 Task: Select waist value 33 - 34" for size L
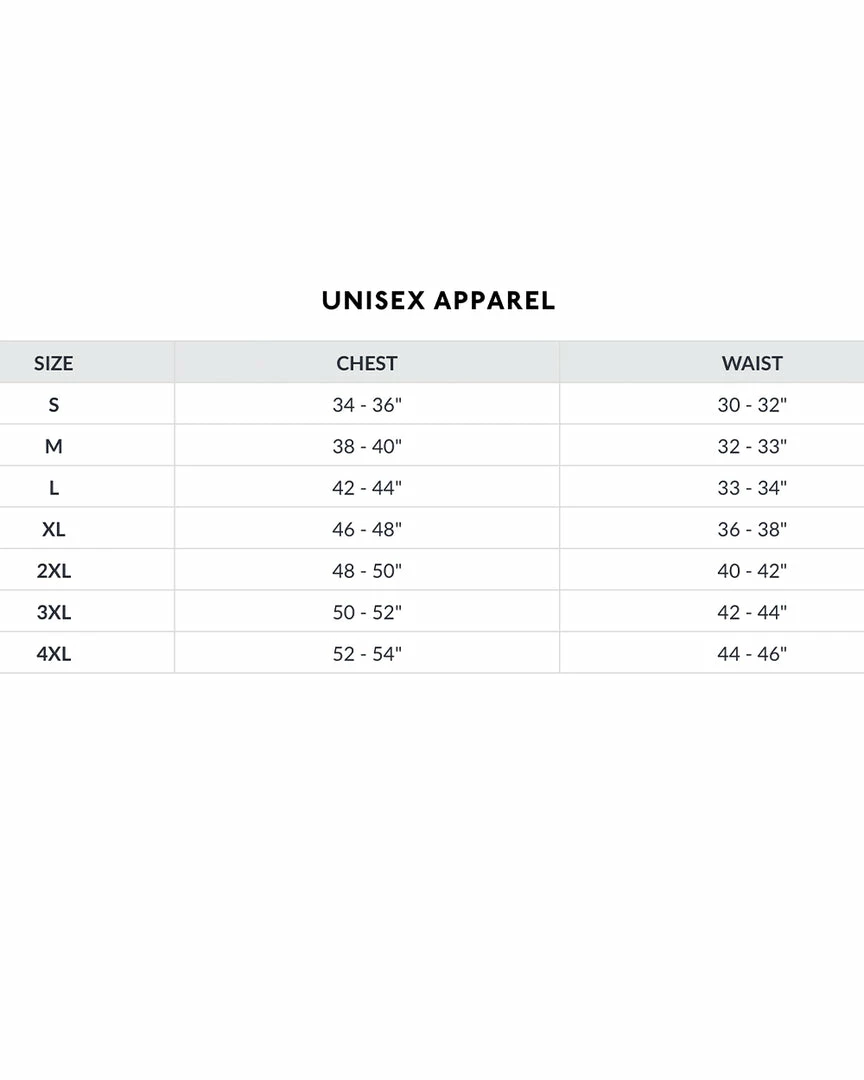point(752,488)
